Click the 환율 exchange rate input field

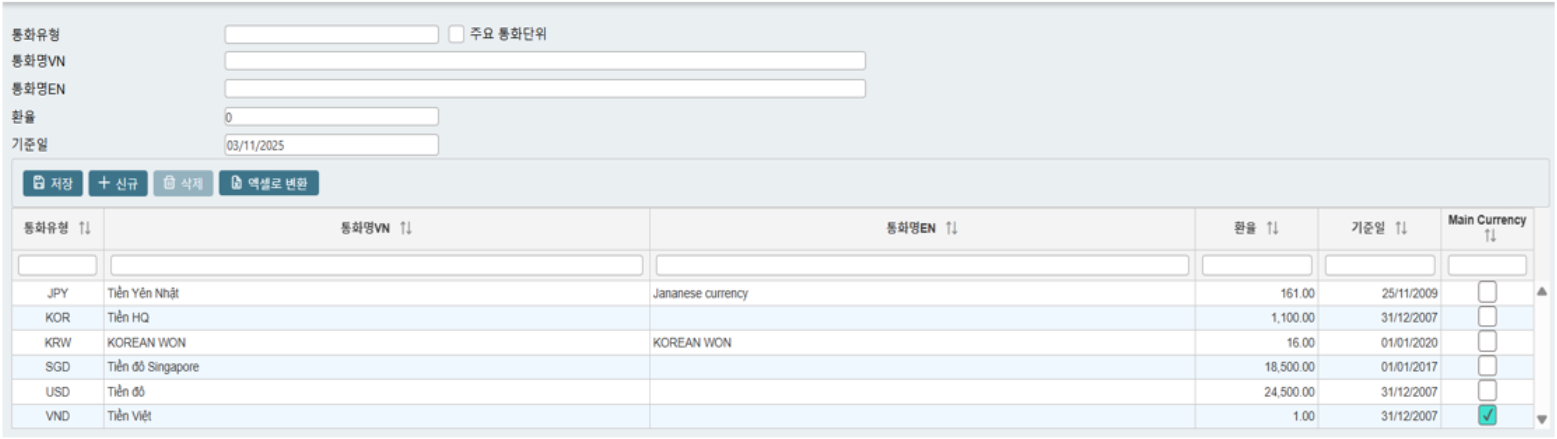331,117
